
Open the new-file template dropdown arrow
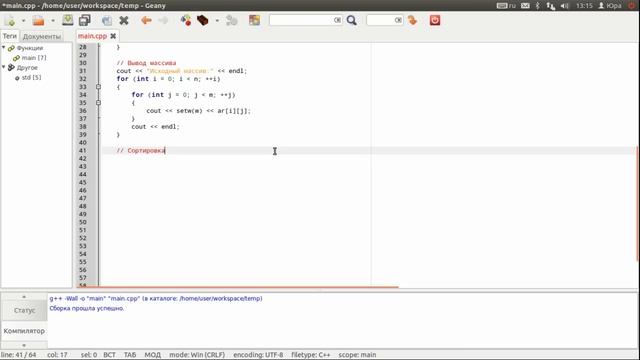(23, 20)
